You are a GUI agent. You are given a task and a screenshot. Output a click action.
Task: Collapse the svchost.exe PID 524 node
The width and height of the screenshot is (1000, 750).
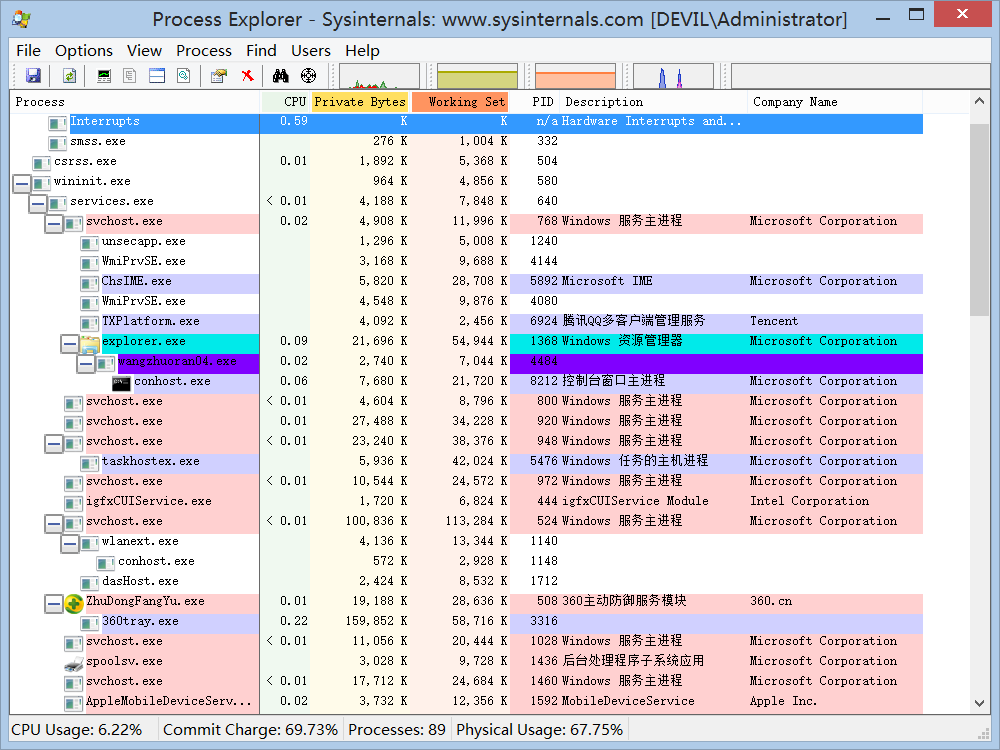tap(54, 524)
